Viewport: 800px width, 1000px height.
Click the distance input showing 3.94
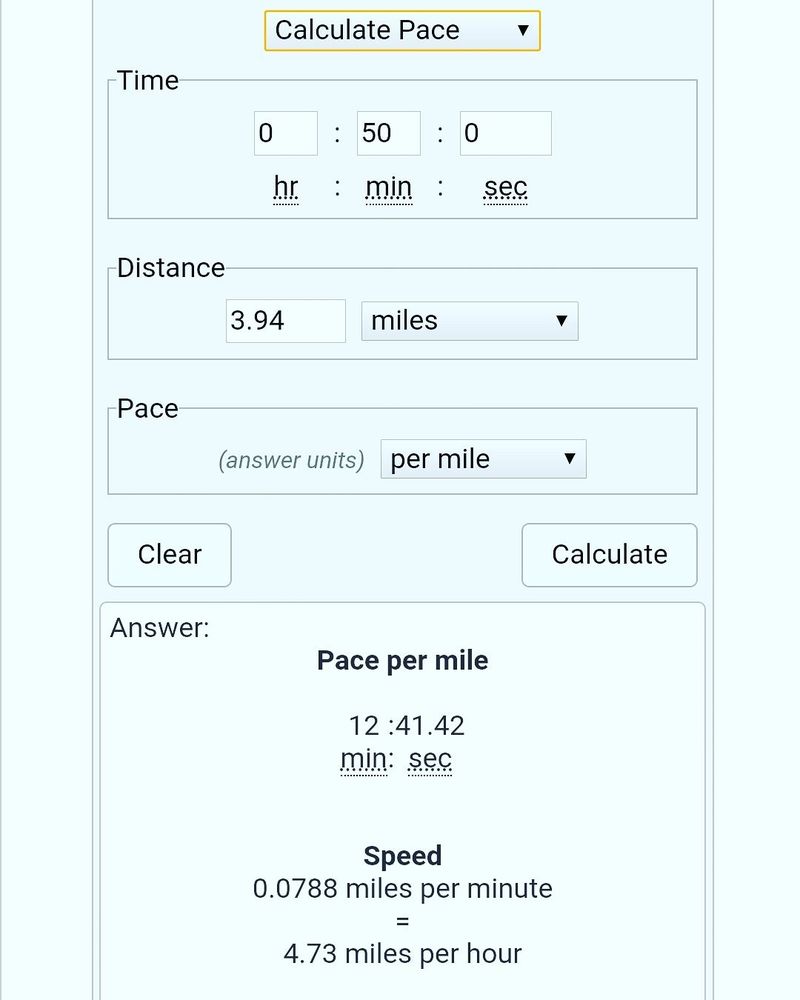(x=285, y=321)
